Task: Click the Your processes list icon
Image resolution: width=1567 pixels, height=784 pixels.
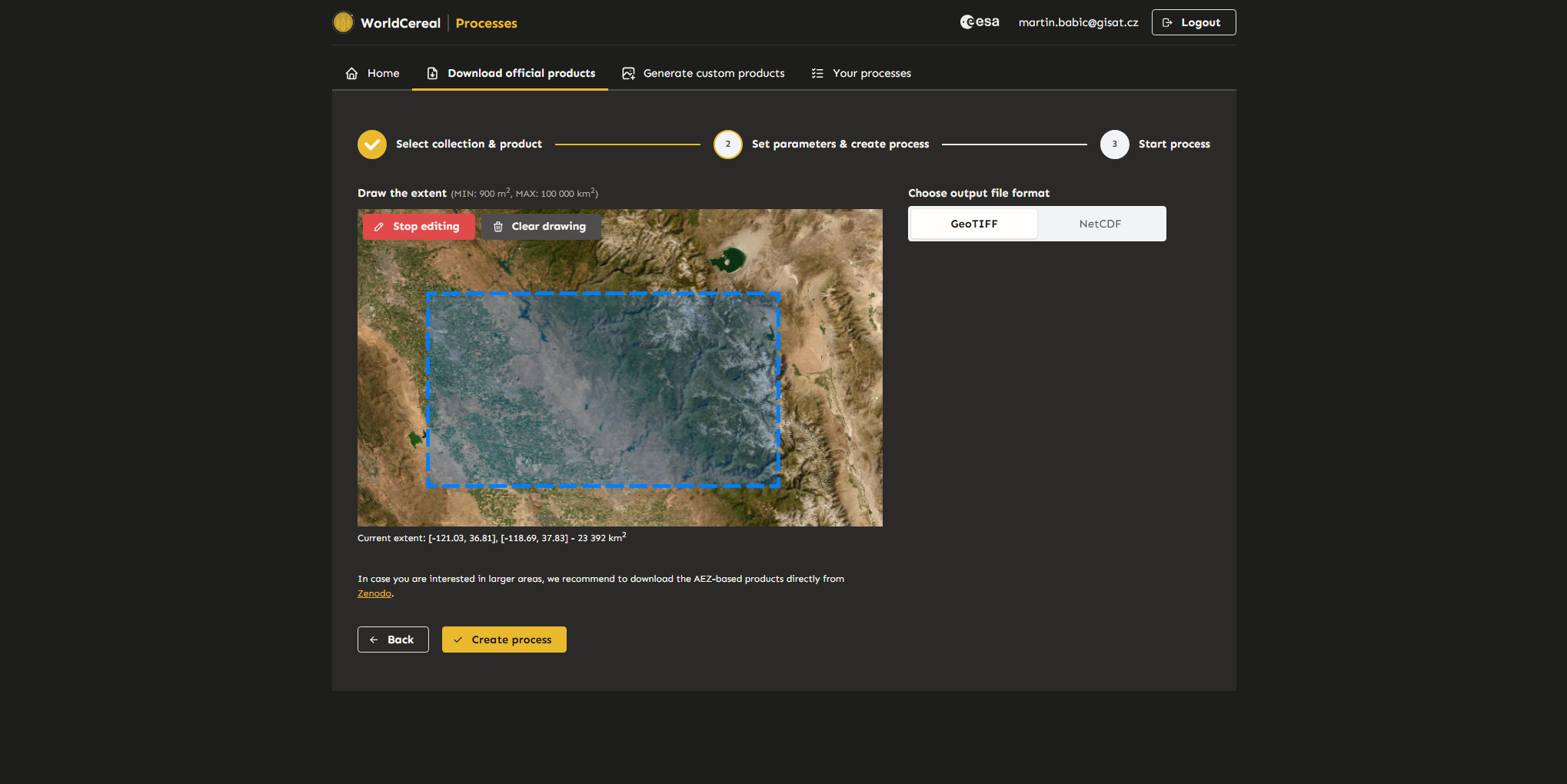Action: click(817, 74)
